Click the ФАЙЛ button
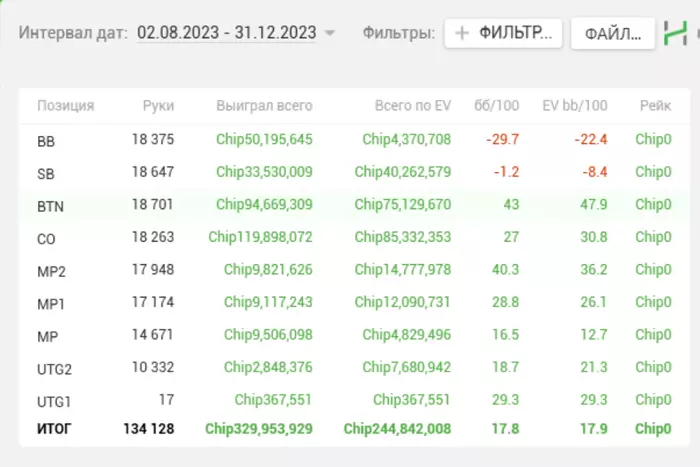 613,33
